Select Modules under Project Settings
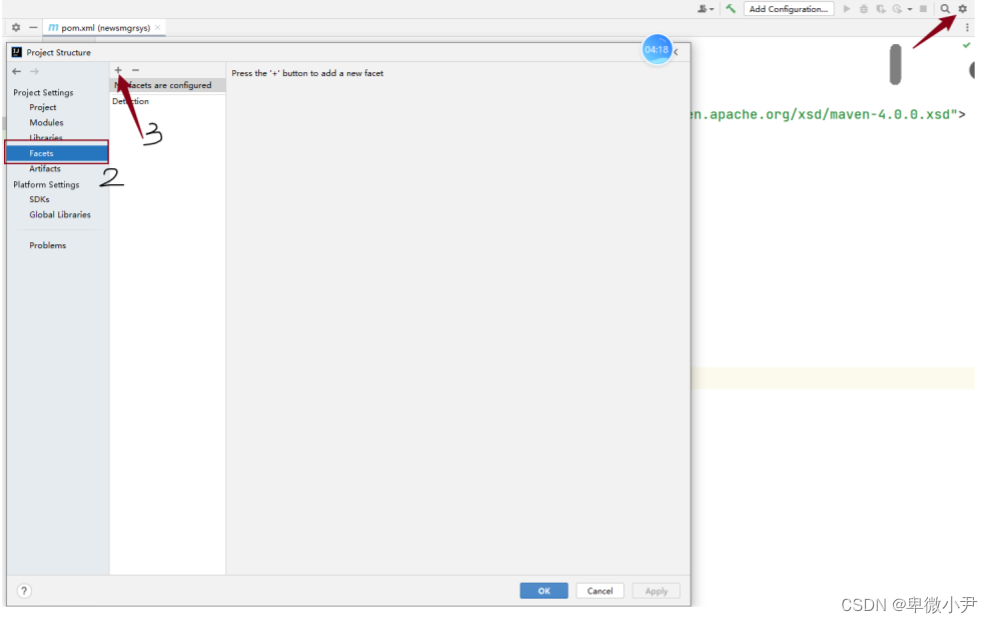The image size is (993, 623). (x=47, y=122)
